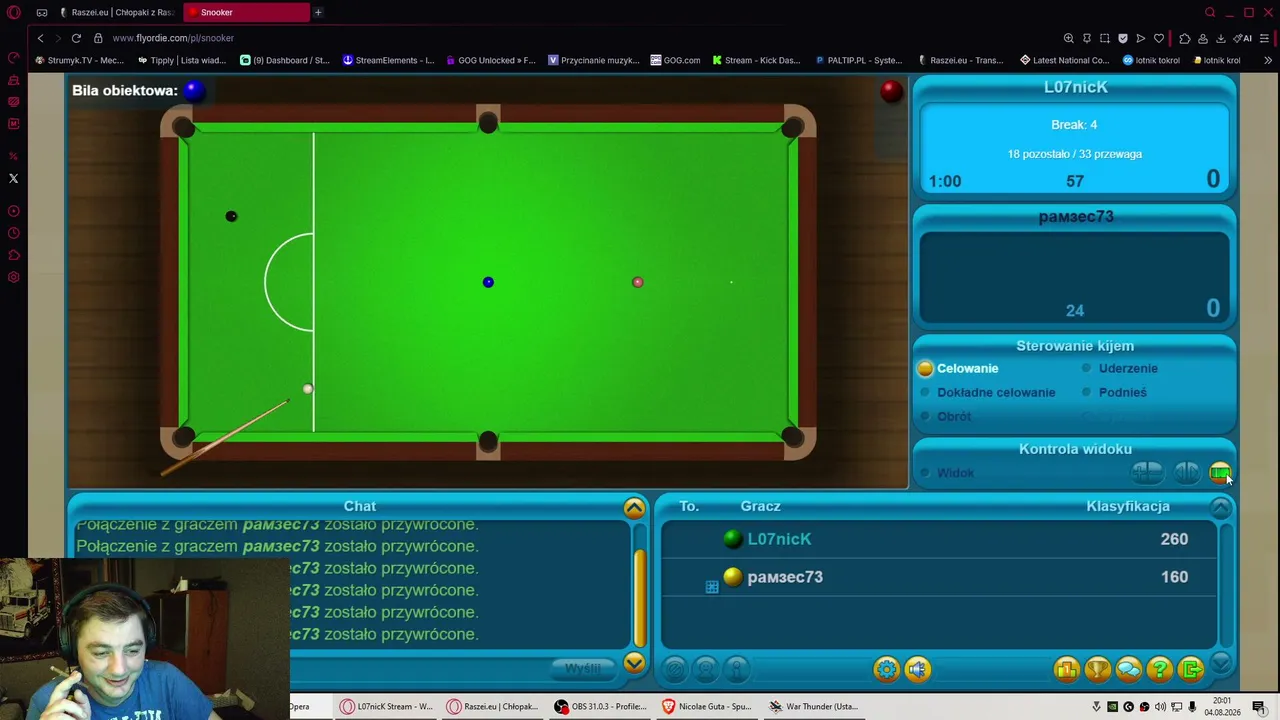
Task: Click the info icon below the player list
Action: tap(737, 669)
